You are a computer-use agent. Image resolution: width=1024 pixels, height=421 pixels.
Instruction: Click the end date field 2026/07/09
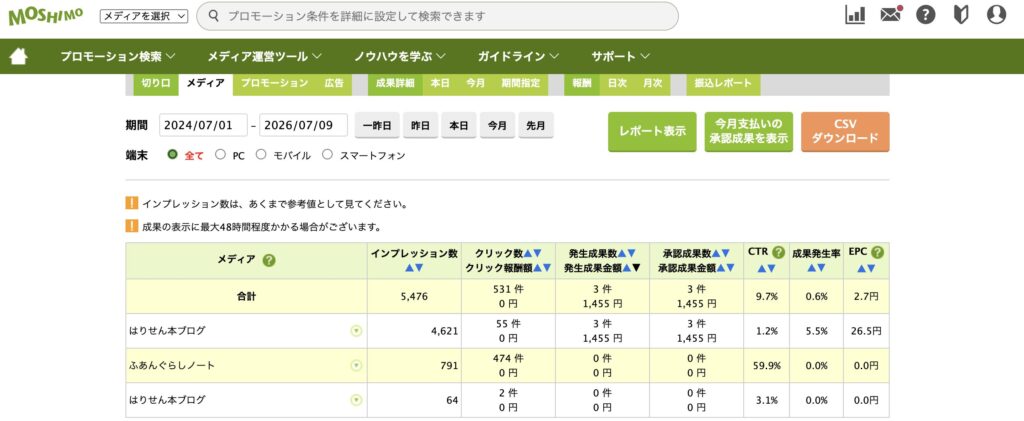[304, 126]
